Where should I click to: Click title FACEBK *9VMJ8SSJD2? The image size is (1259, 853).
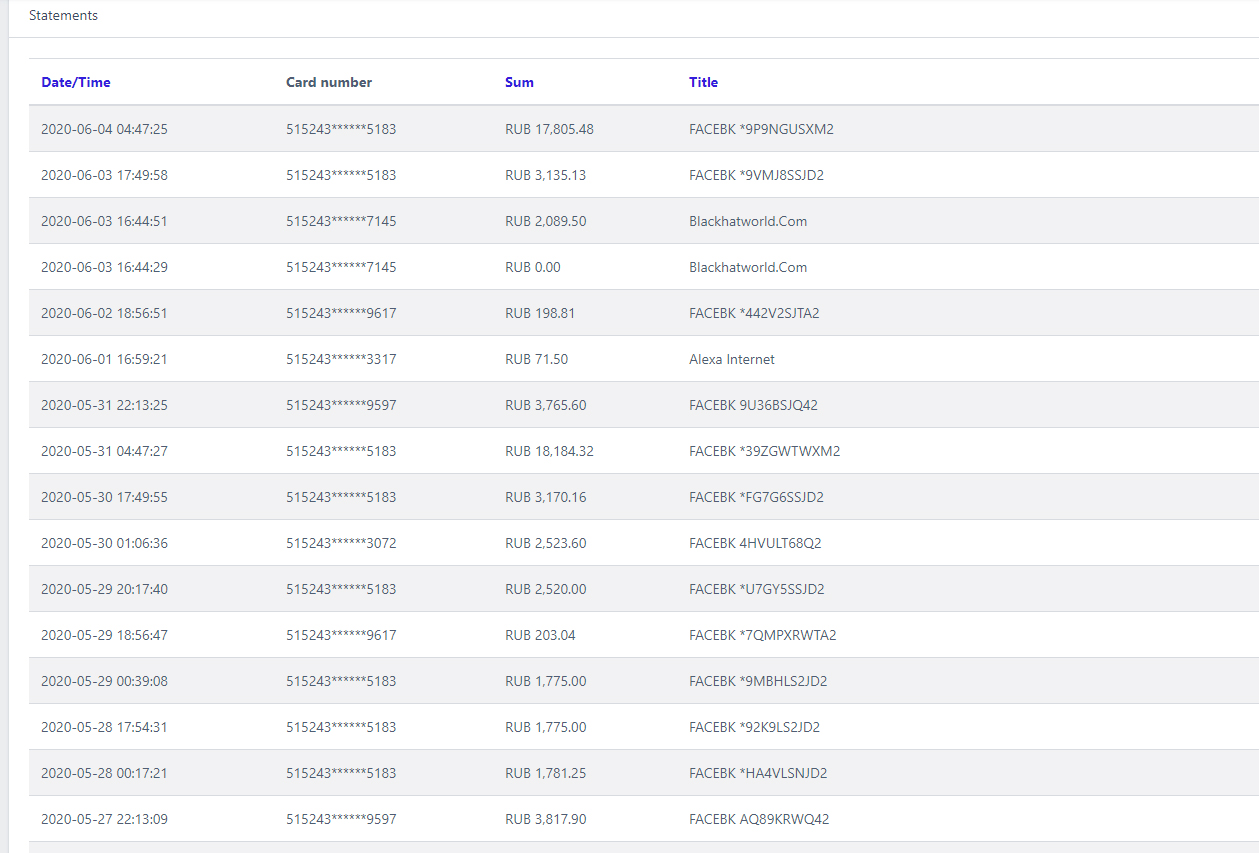click(756, 175)
